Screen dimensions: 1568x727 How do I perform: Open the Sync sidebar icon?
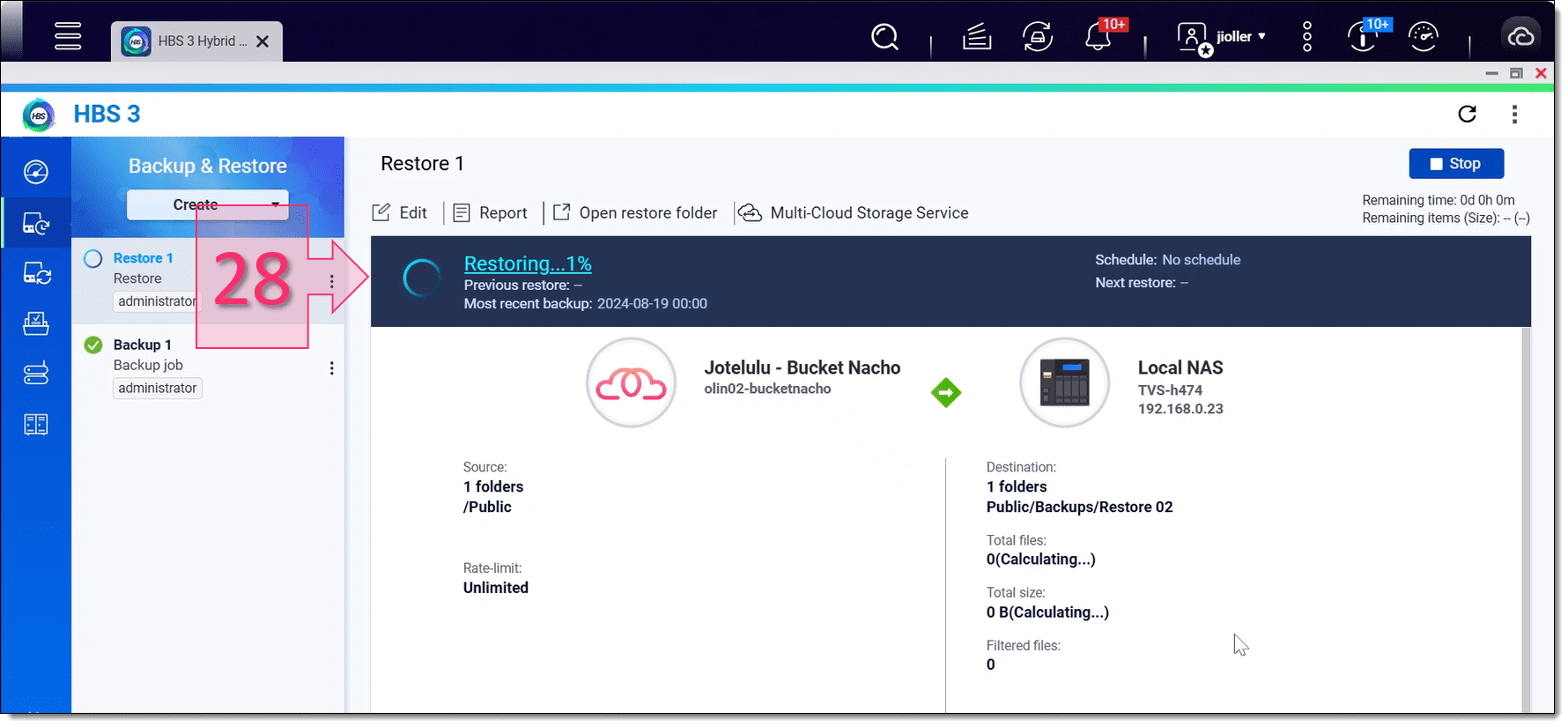36,273
